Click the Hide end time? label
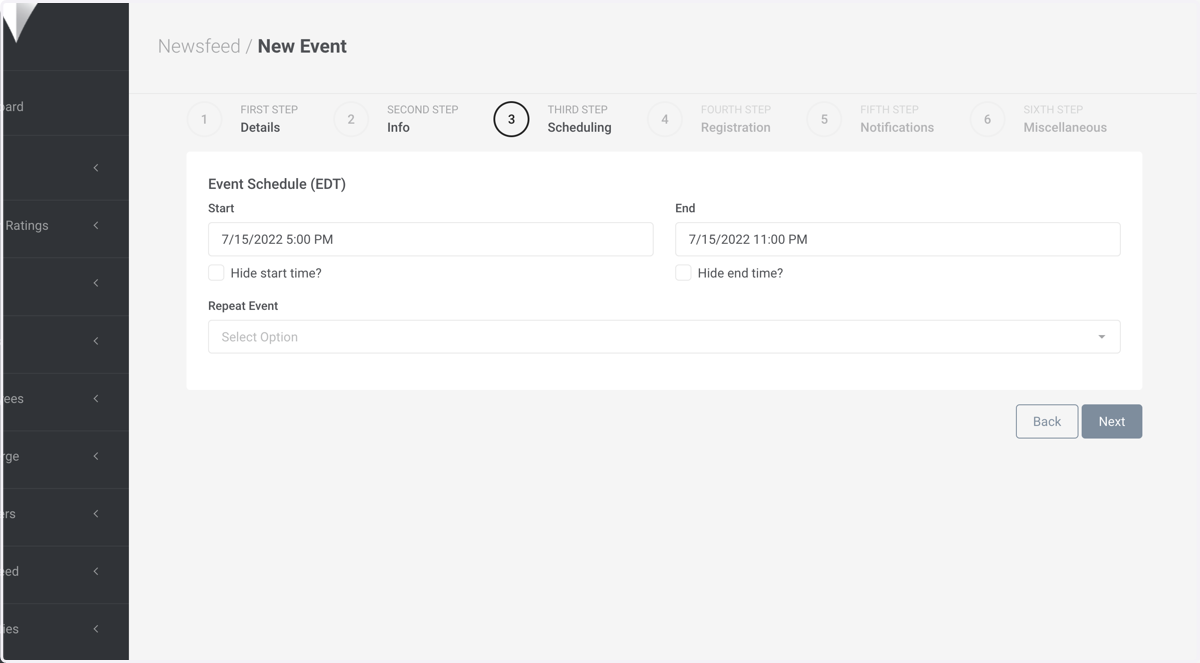1200x663 pixels. pos(740,273)
